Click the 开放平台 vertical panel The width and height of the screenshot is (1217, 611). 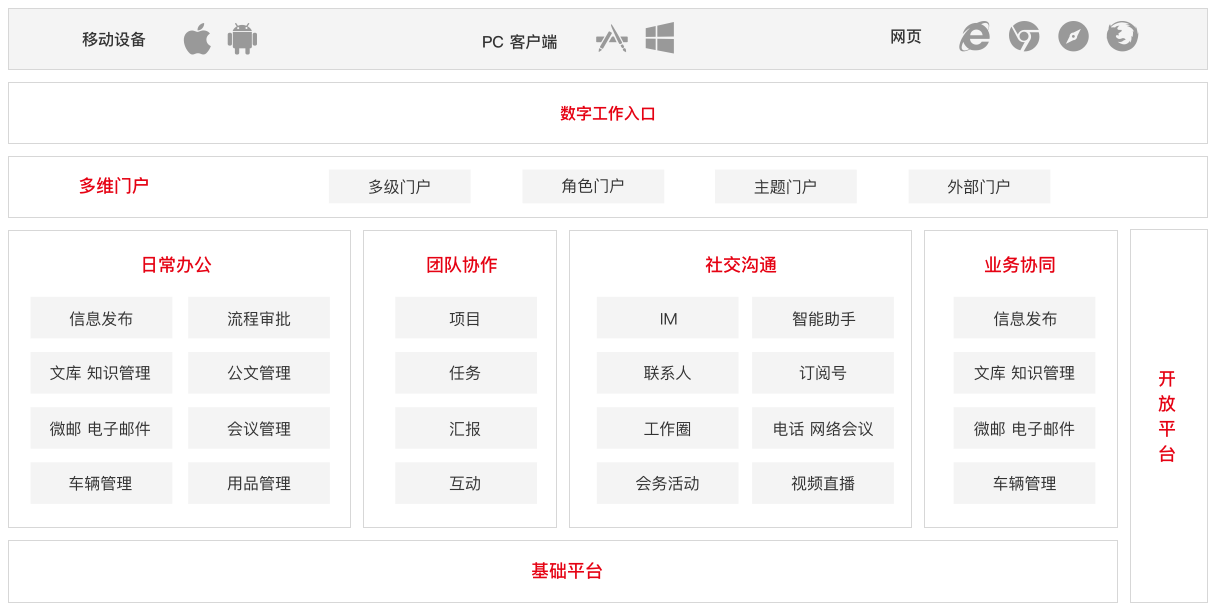[x=1168, y=416]
